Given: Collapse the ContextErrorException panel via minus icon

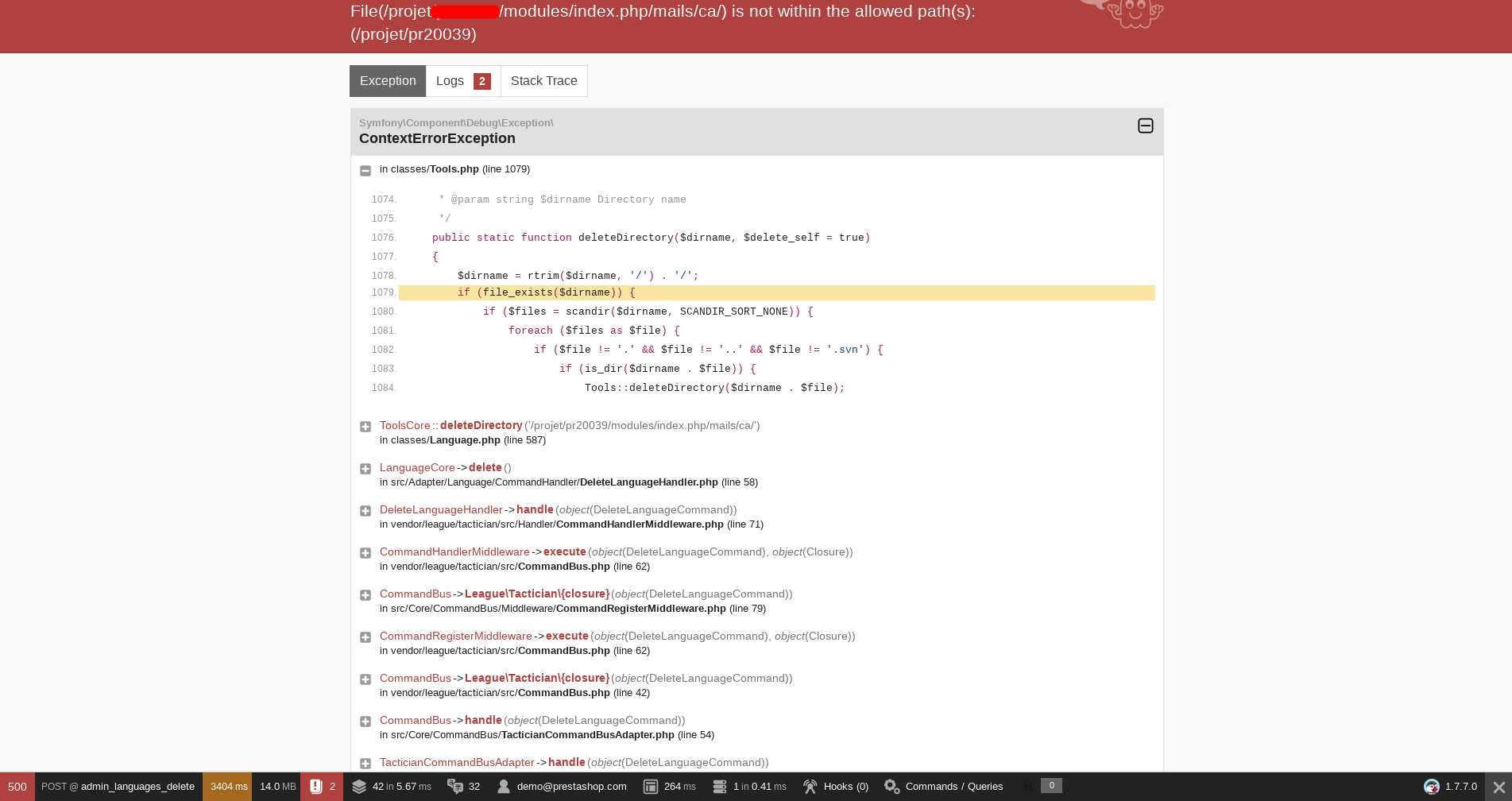Looking at the screenshot, I should click(1146, 126).
